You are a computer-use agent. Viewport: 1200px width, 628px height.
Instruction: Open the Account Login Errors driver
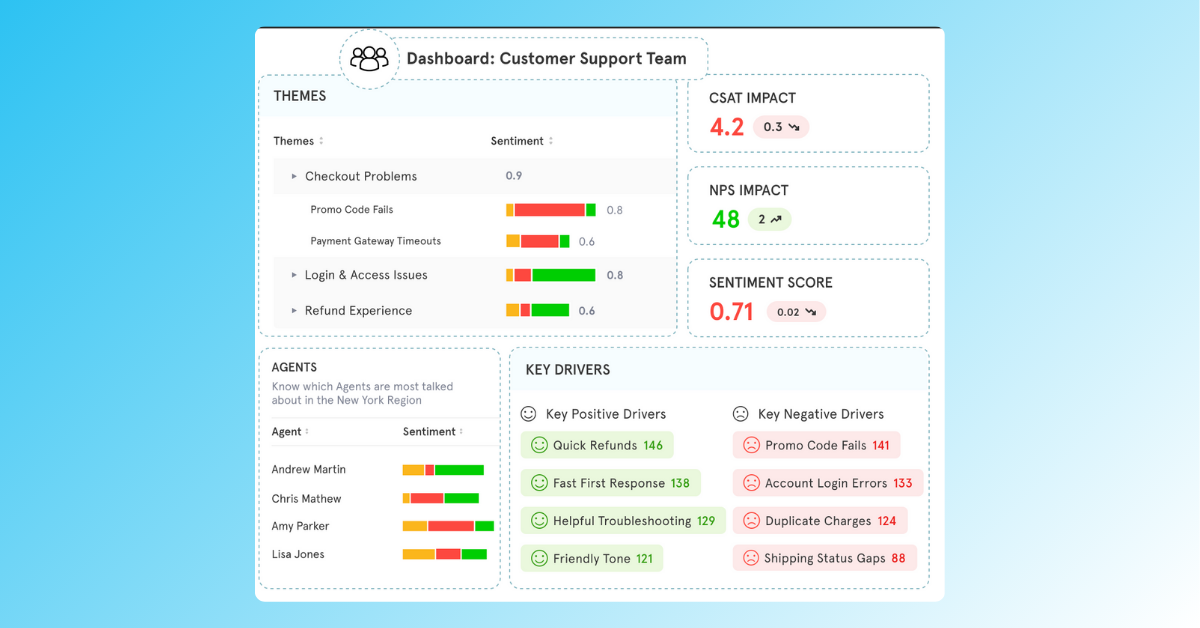click(828, 483)
